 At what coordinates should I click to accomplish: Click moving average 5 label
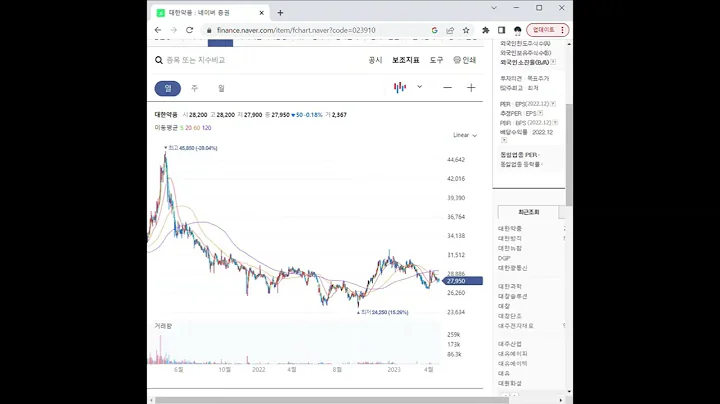pyautogui.click(x=181, y=128)
